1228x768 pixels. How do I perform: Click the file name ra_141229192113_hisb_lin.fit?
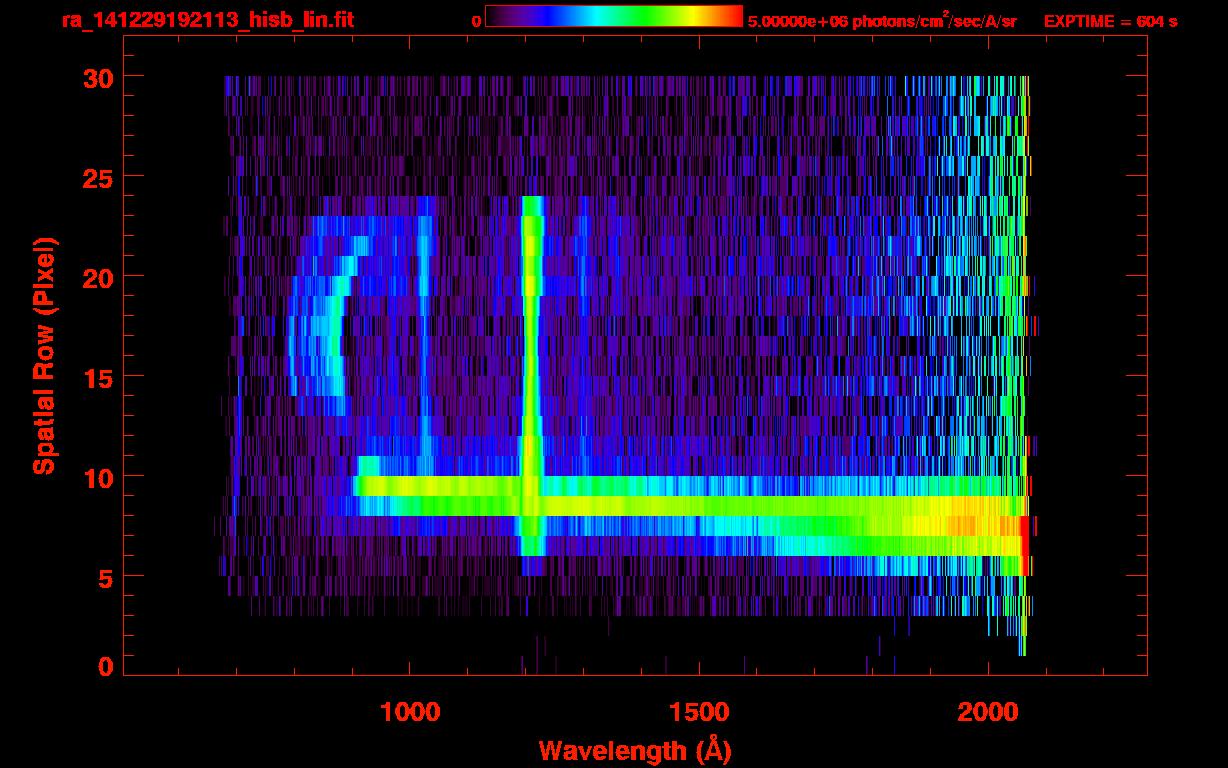pos(207,19)
